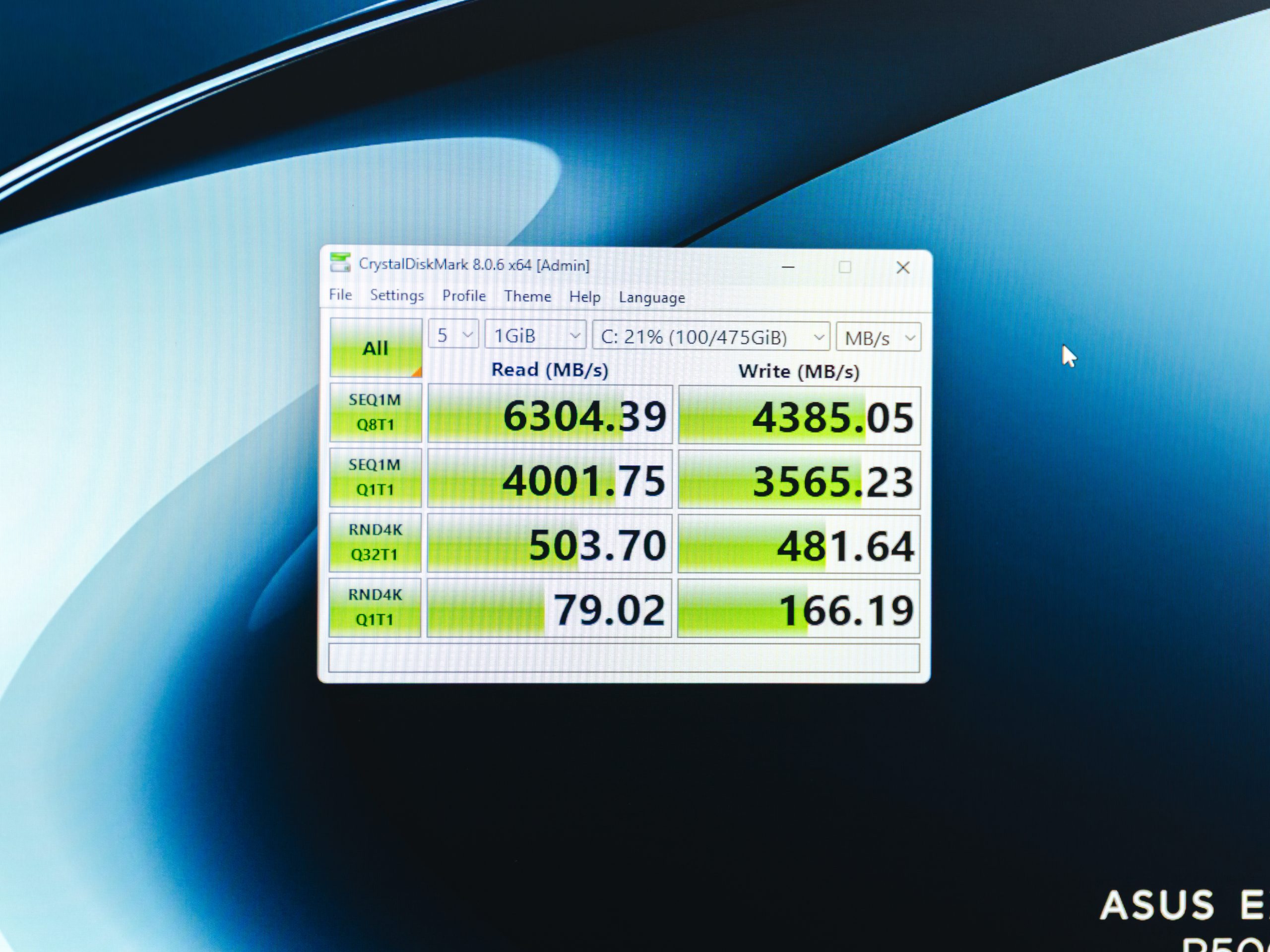Open the Settings menu
The image size is (1270, 952).
[397, 295]
